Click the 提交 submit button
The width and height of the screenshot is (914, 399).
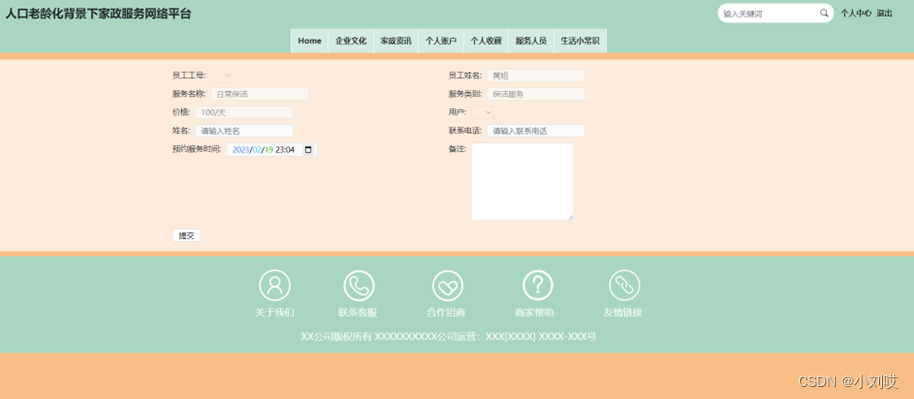tap(187, 236)
